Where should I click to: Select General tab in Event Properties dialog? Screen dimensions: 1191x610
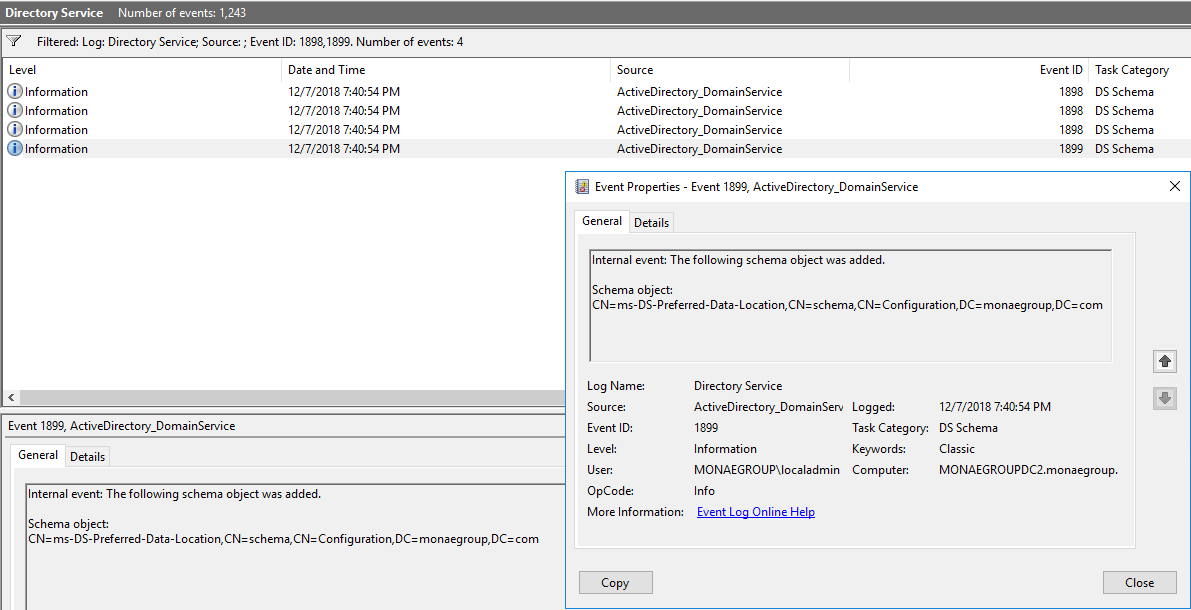[602, 221]
